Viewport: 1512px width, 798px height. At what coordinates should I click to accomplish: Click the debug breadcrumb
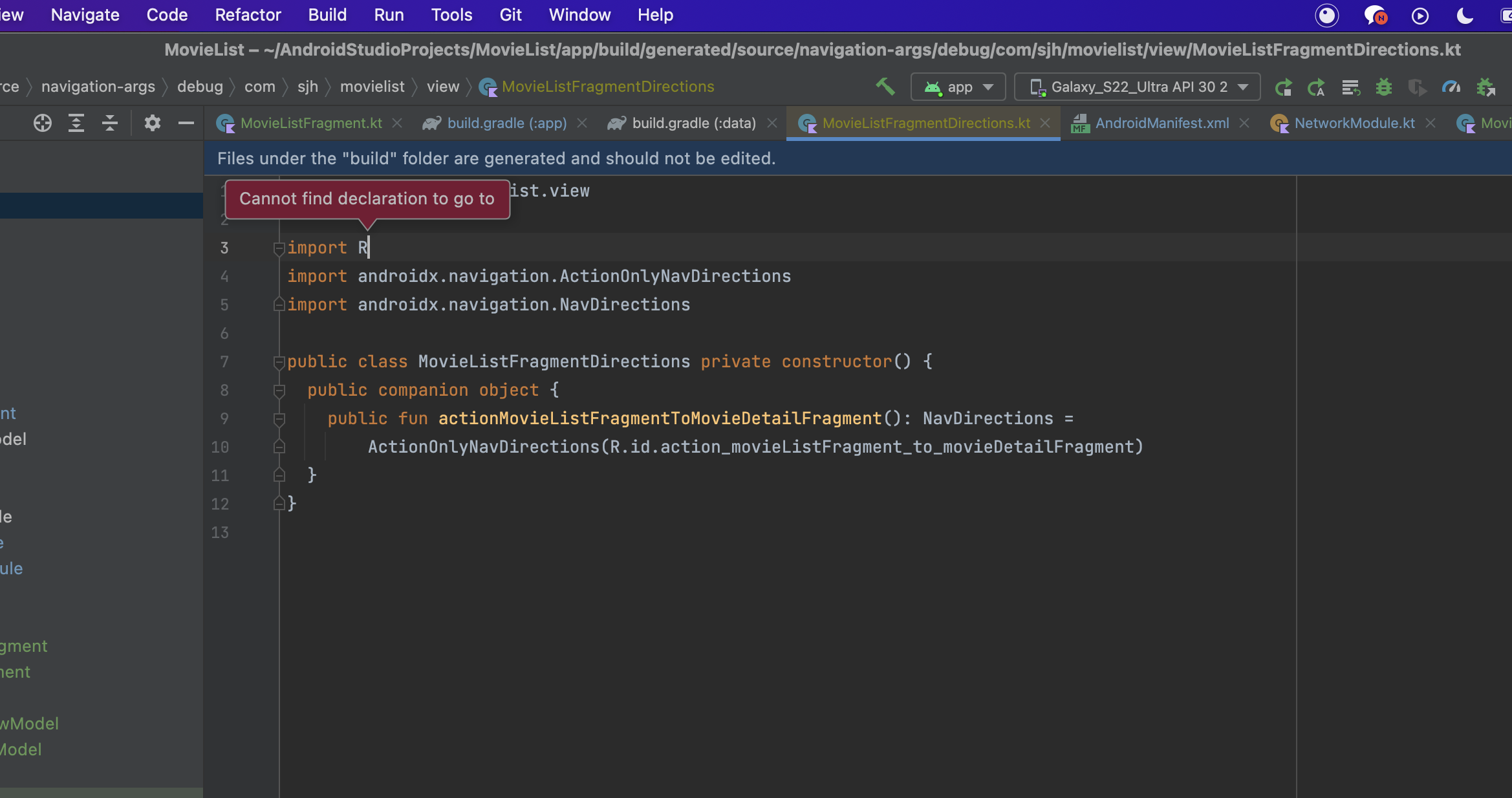click(x=200, y=87)
